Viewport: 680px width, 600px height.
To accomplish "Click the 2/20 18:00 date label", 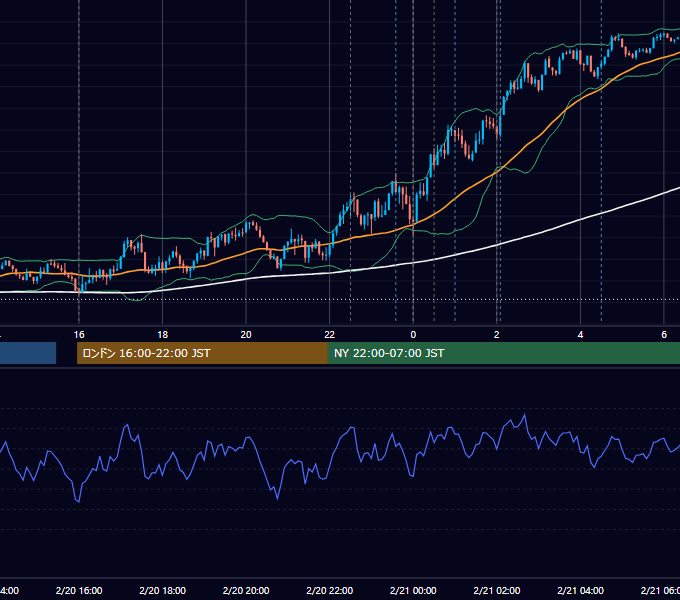I will (x=163, y=590).
